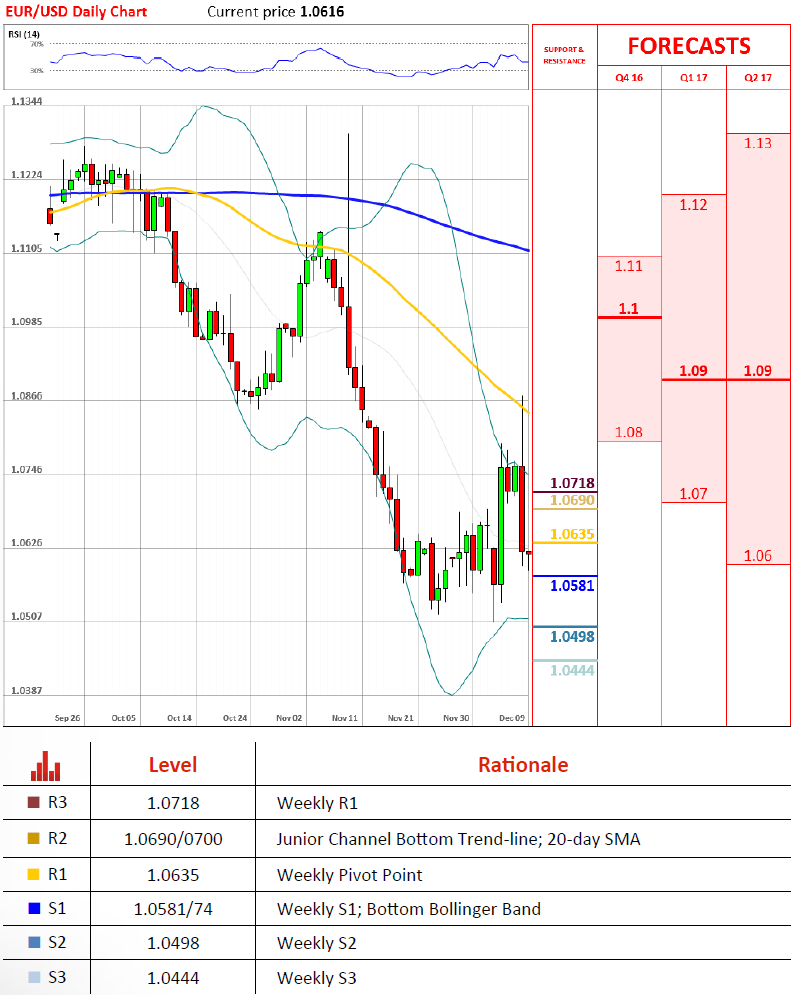Click the Dec 09 date axis label

tap(512, 718)
